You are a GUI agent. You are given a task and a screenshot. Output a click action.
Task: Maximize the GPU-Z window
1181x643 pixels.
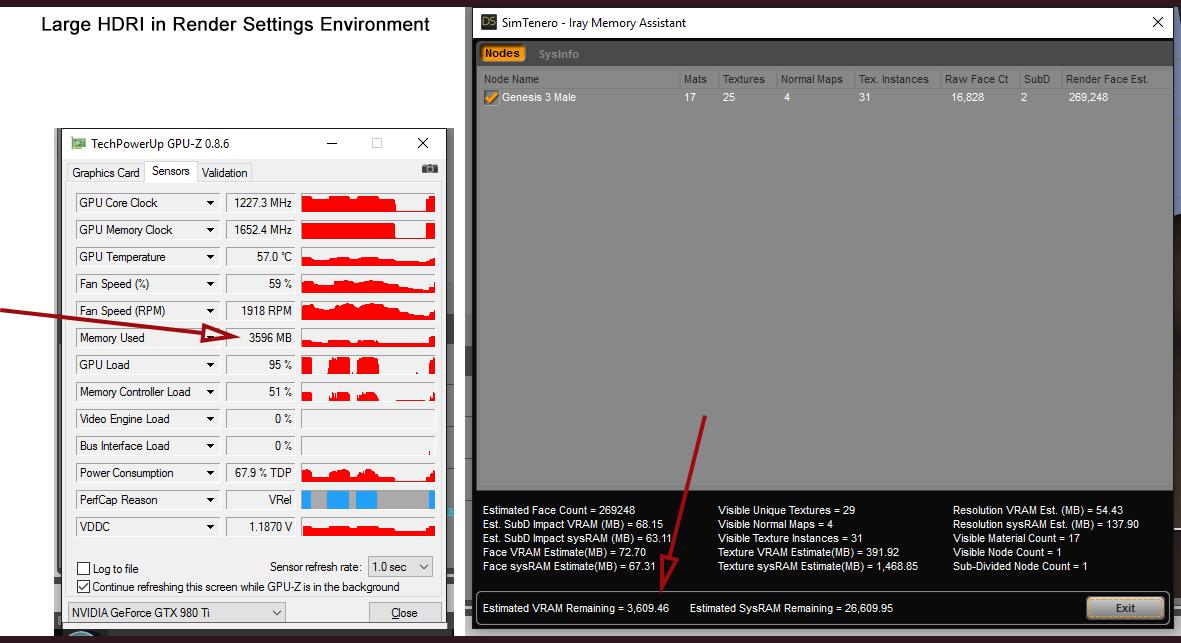(x=377, y=143)
